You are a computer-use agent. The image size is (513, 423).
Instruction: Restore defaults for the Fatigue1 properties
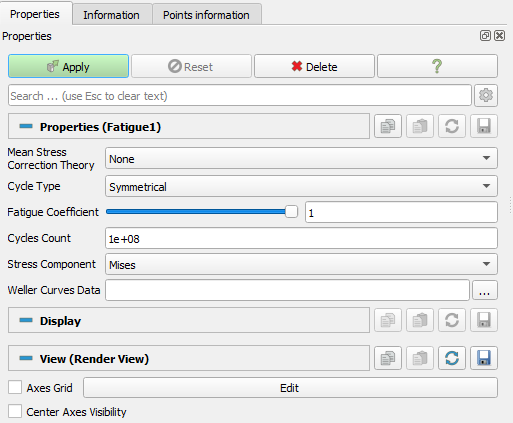point(452,126)
